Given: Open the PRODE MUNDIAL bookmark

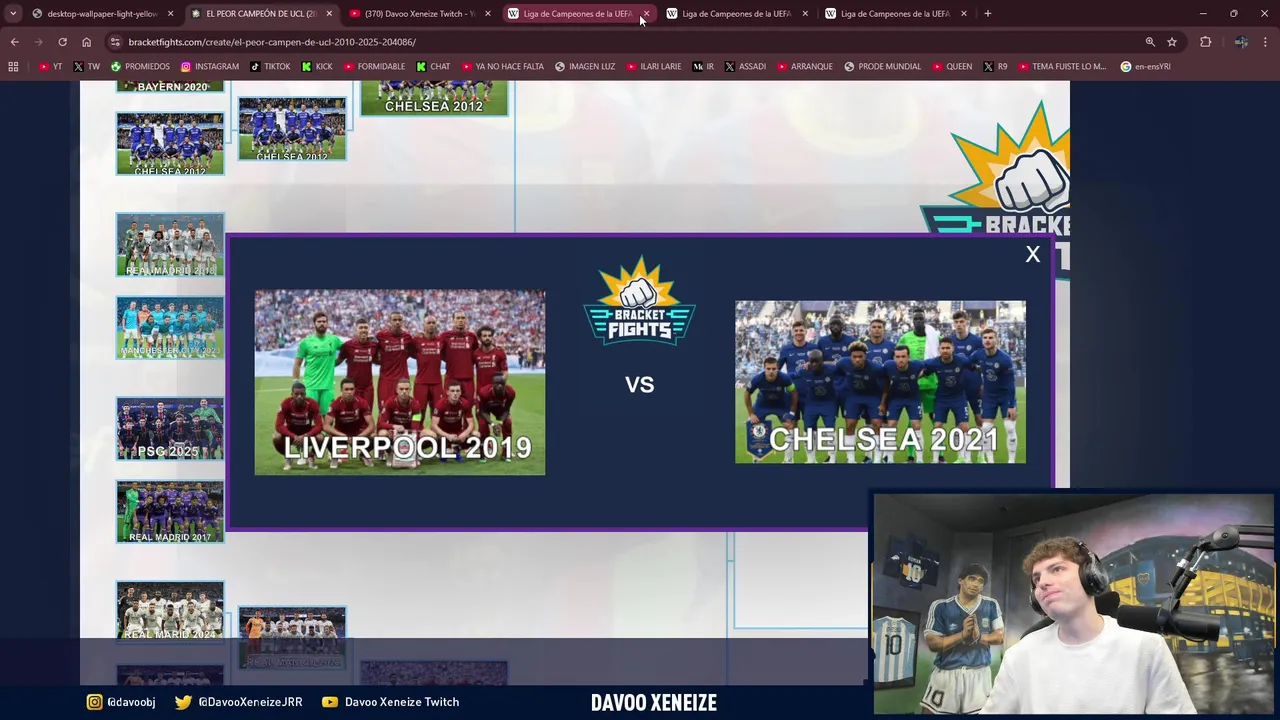Looking at the screenshot, I should click(x=883, y=67).
